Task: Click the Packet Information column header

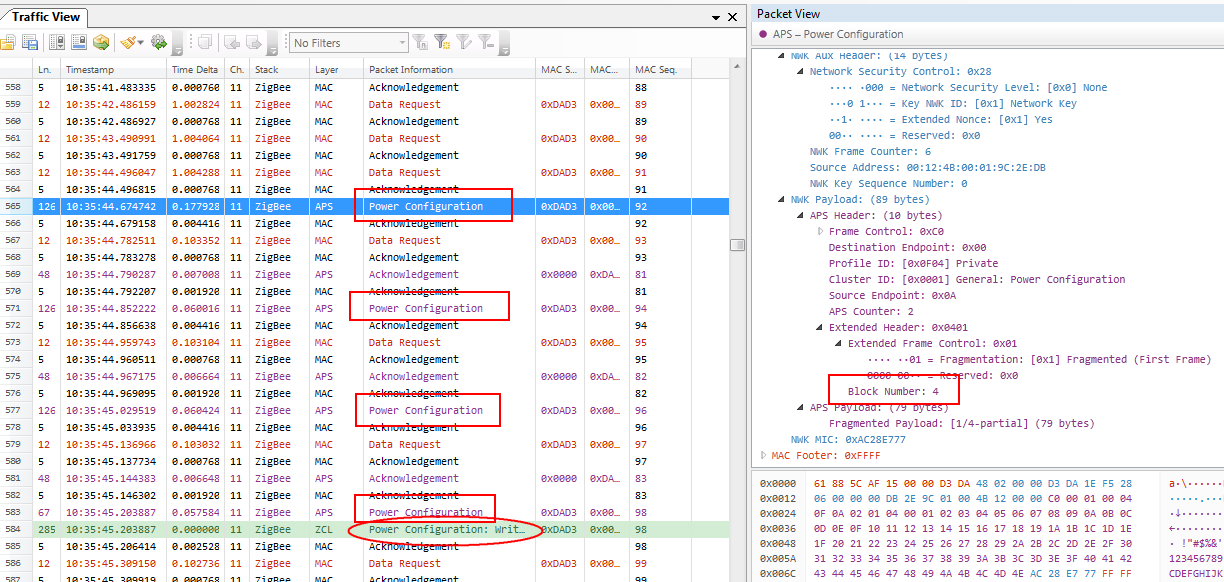Action: (x=410, y=70)
